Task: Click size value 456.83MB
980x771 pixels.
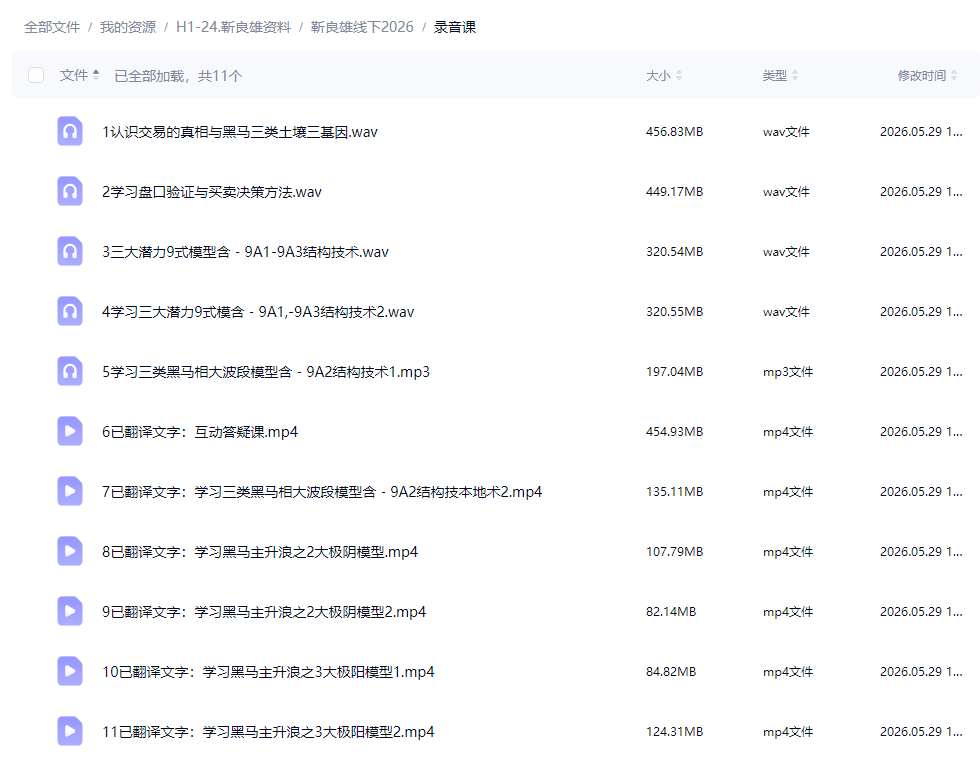Action: 674,132
